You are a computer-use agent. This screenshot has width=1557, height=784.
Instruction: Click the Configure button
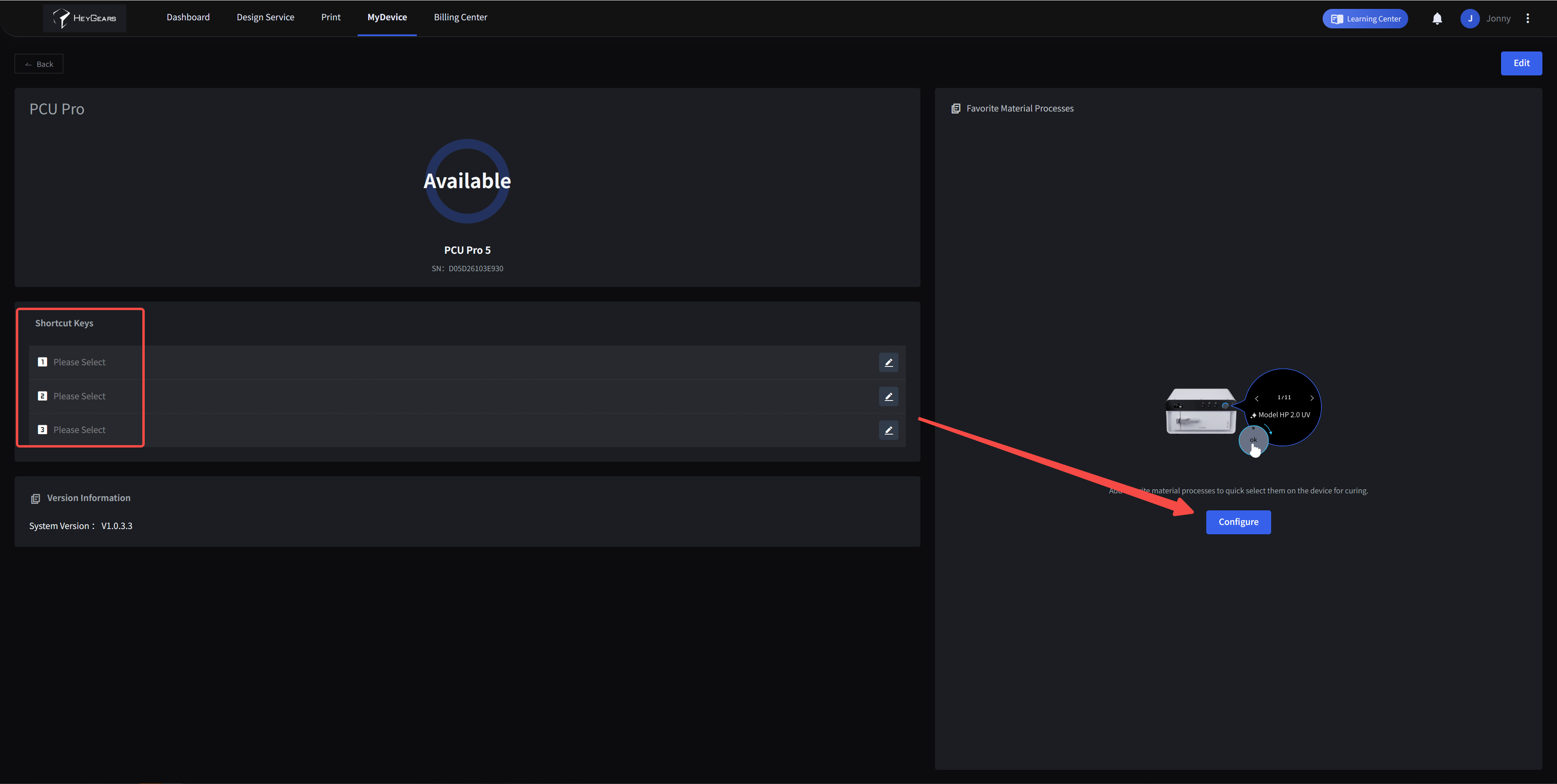(1238, 522)
